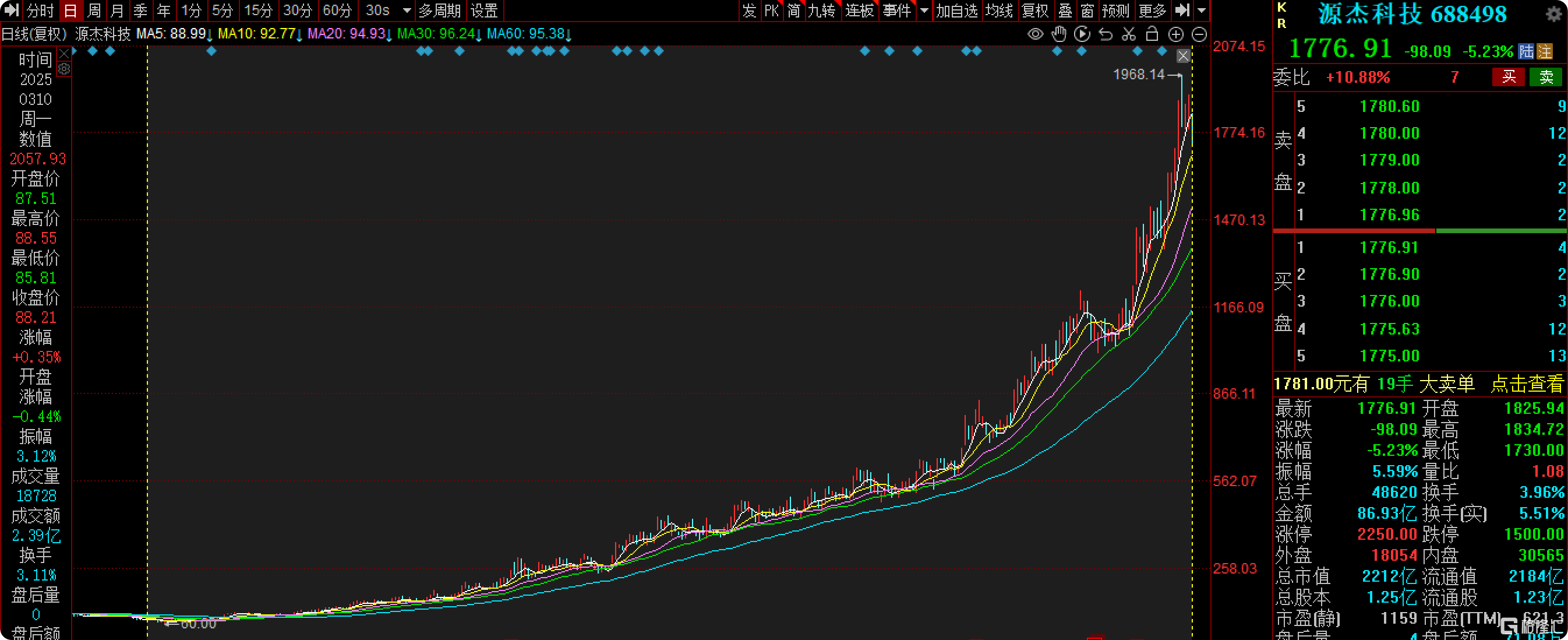Open the 30s period dropdown arrow
The height and width of the screenshot is (640, 1568).
coord(407,10)
